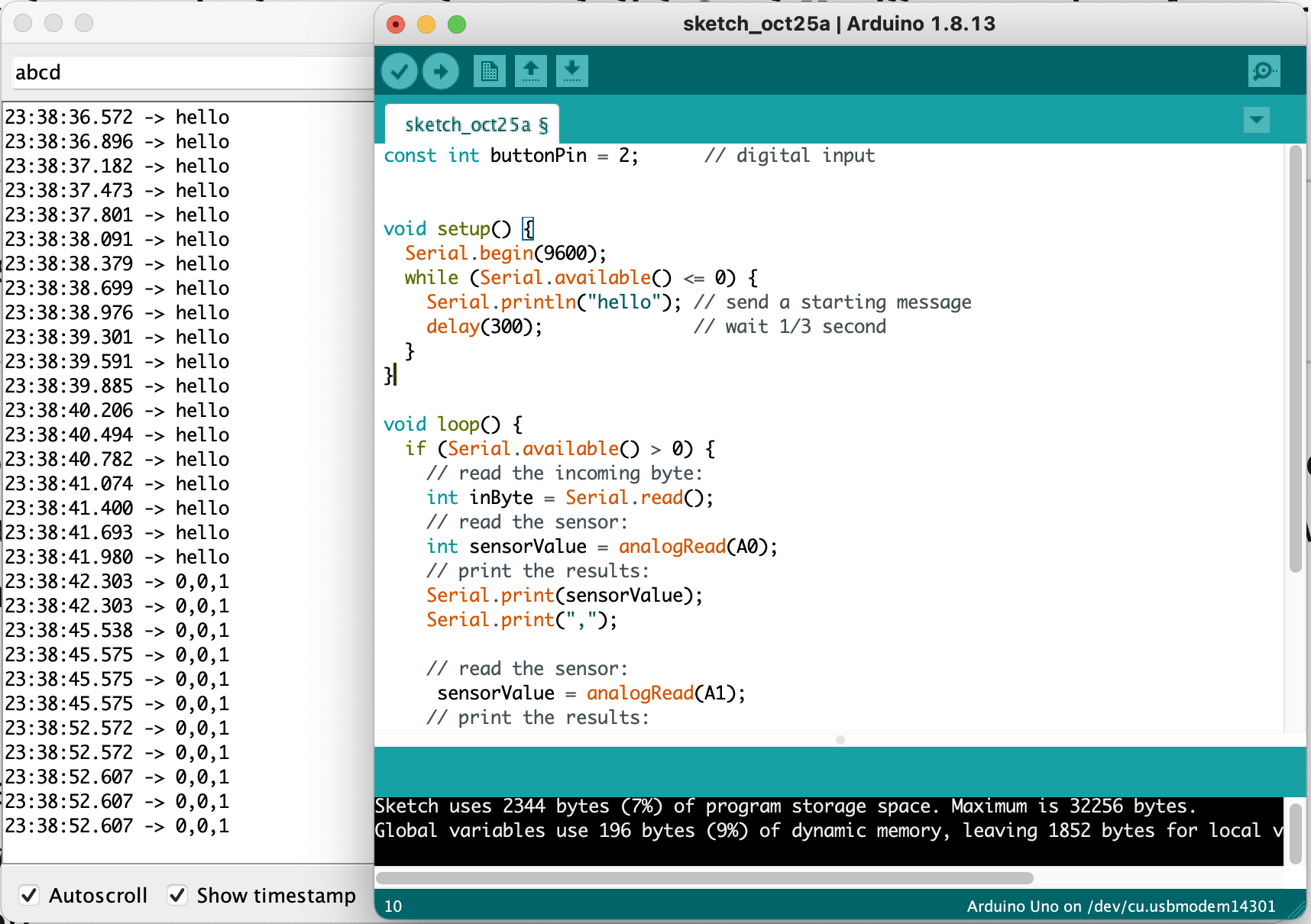This screenshot has width=1311, height=924.
Task: Expand the tab menu dropdown arrow
Action: click(1256, 121)
